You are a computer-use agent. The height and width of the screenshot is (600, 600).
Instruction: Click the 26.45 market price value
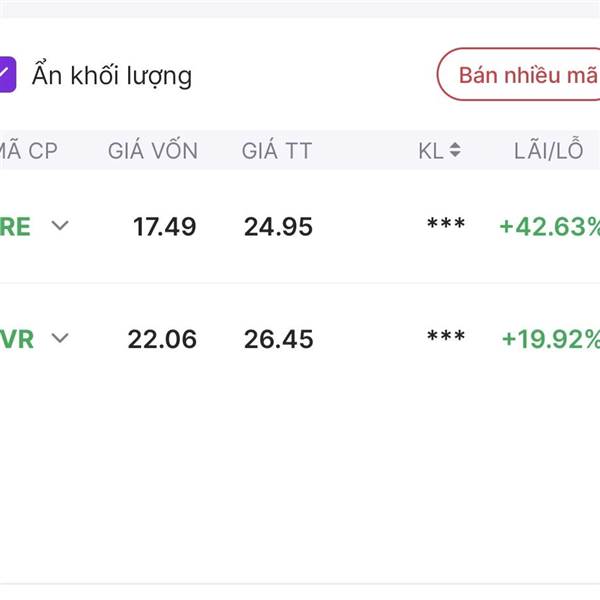click(x=278, y=339)
